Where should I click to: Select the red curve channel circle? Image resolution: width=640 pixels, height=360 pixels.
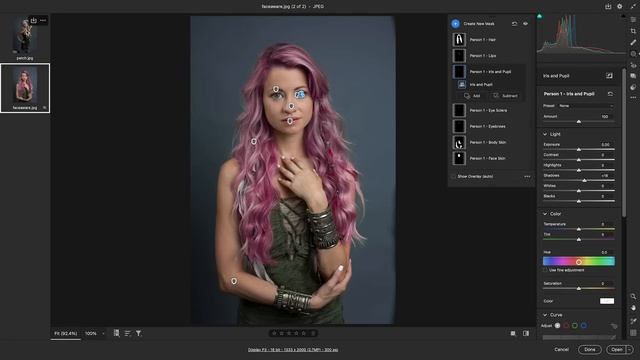pyautogui.click(x=566, y=325)
